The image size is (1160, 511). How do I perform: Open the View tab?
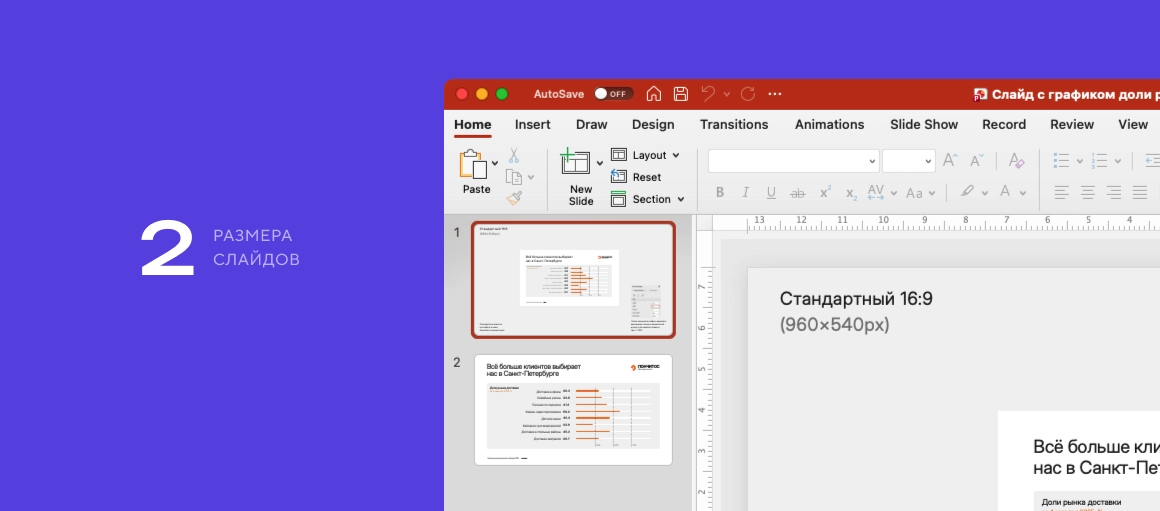click(x=1133, y=124)
